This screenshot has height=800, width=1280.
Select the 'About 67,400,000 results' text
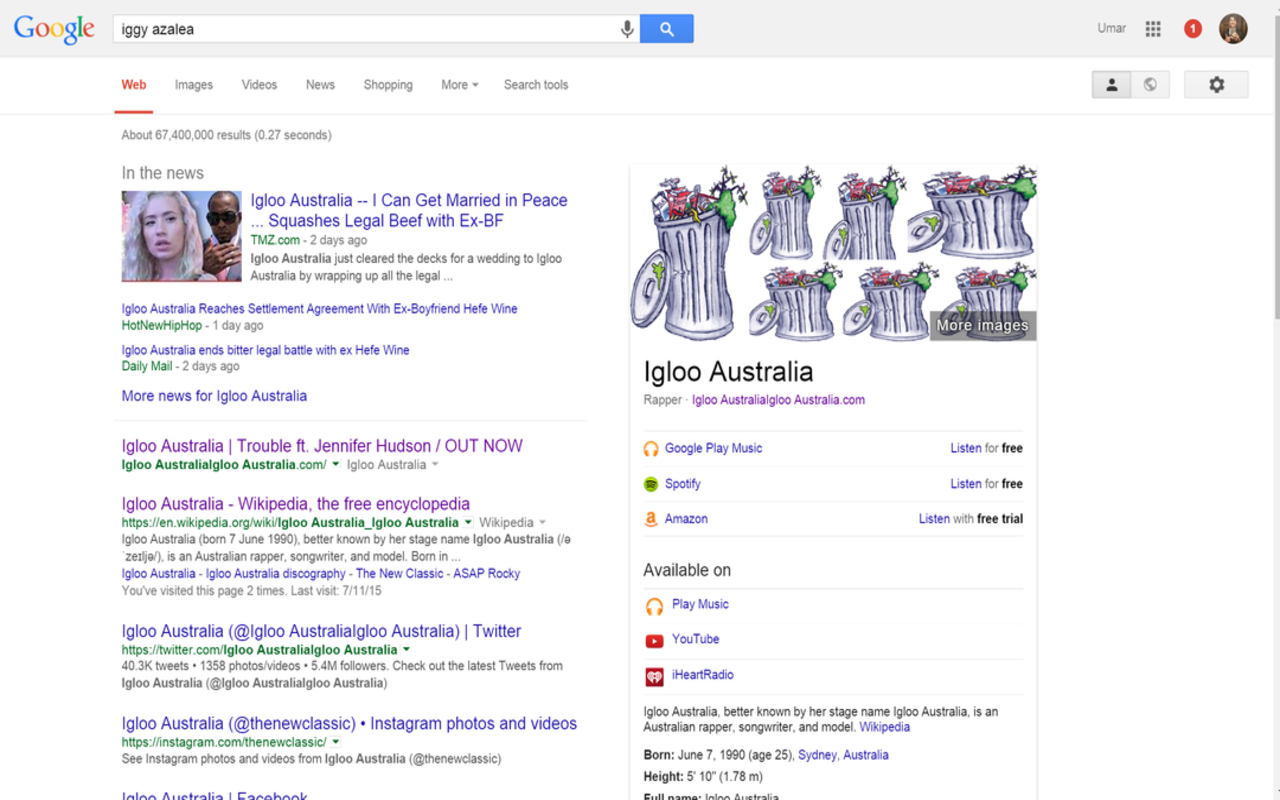point(185,135)
